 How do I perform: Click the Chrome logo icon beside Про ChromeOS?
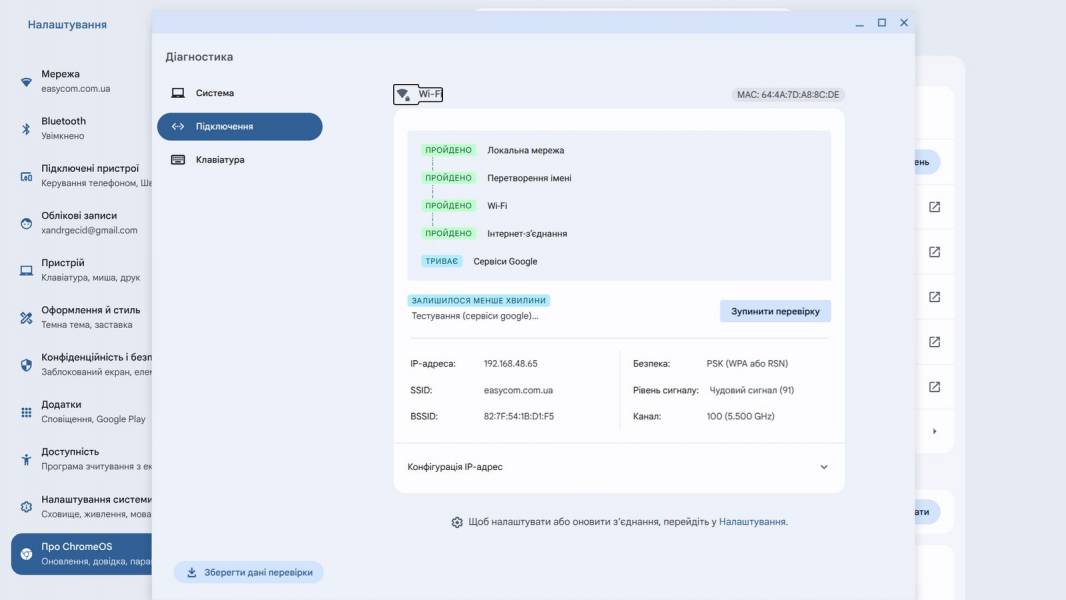pyautogui.click(x=26, y=554)
